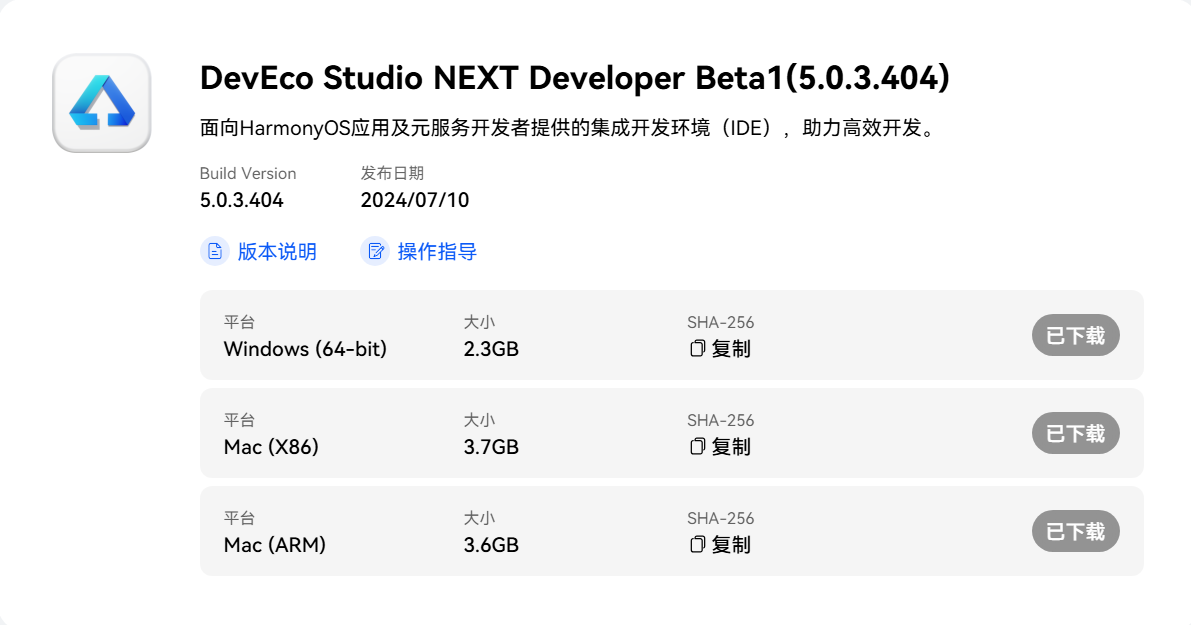Click 已下载 button for Mac (ARM)
This screenshot has width=1191, height=625.
[x=1076, y=531]
